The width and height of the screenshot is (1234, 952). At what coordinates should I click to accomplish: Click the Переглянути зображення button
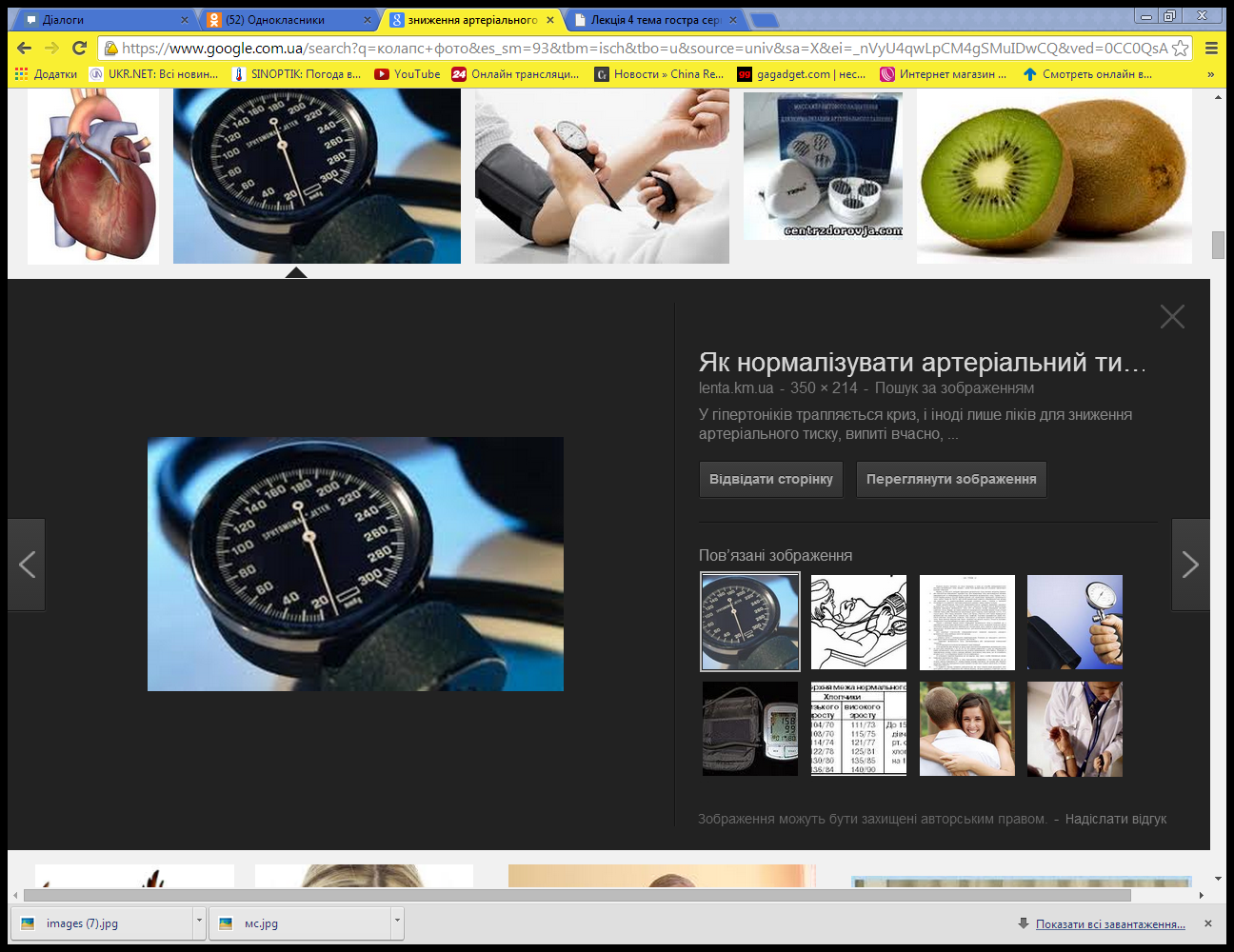click(951, 479)
